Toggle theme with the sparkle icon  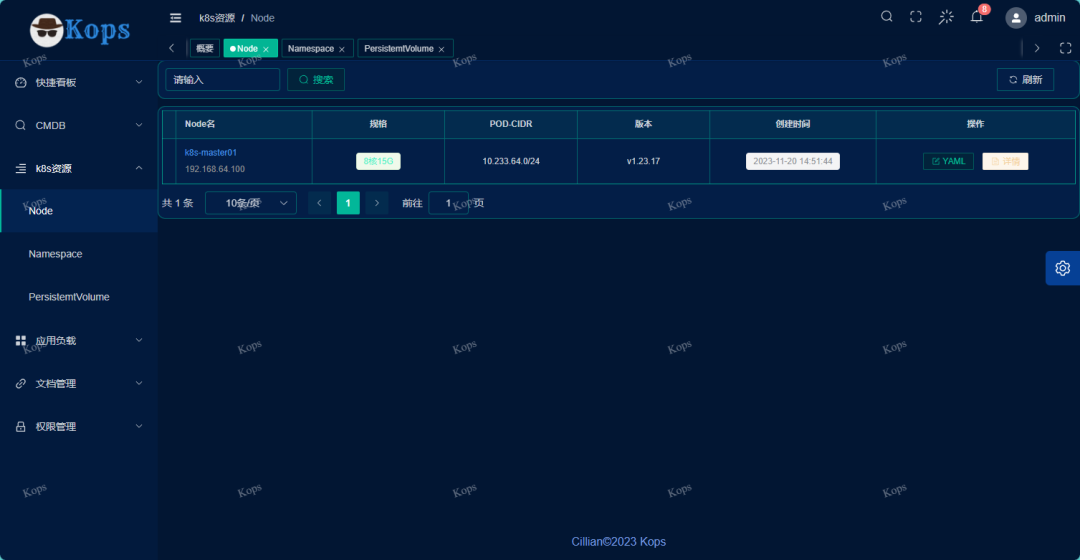(946, 17)
